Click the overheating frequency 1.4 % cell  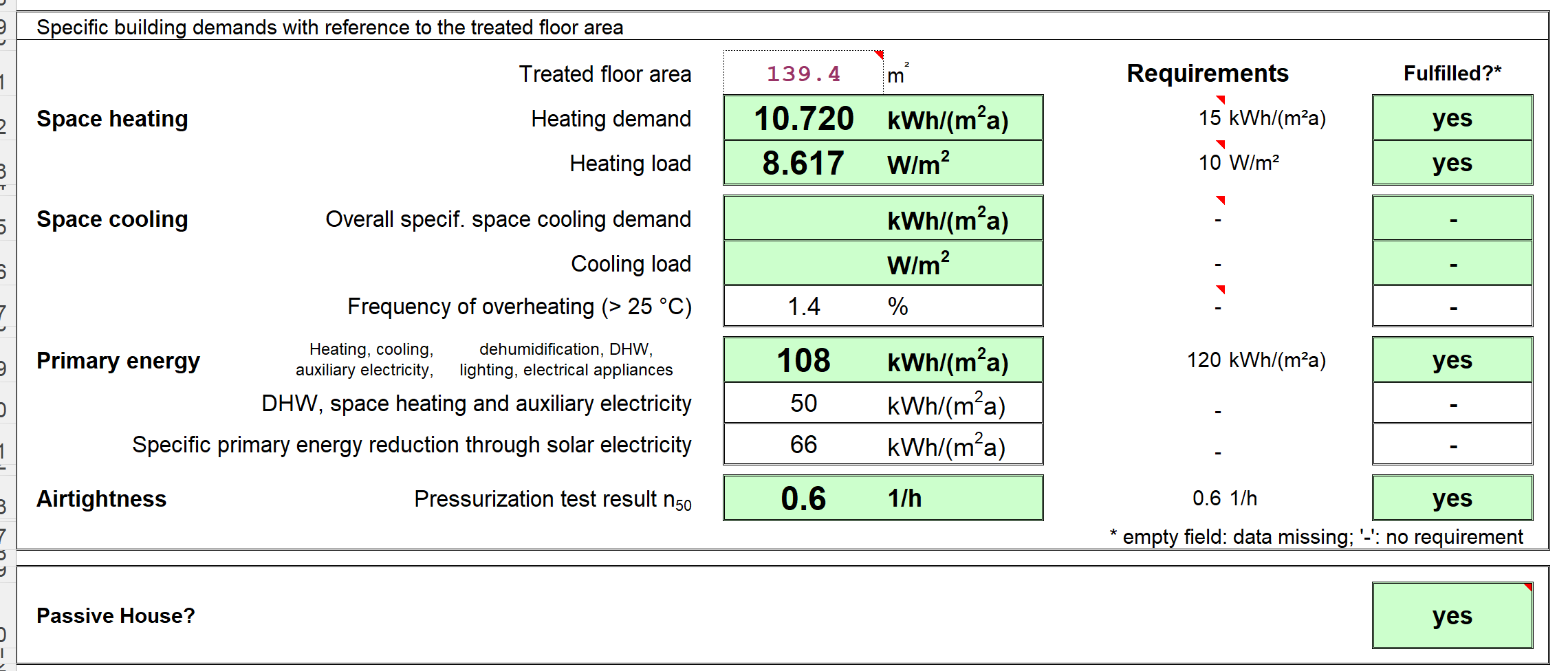coord(883,306)
